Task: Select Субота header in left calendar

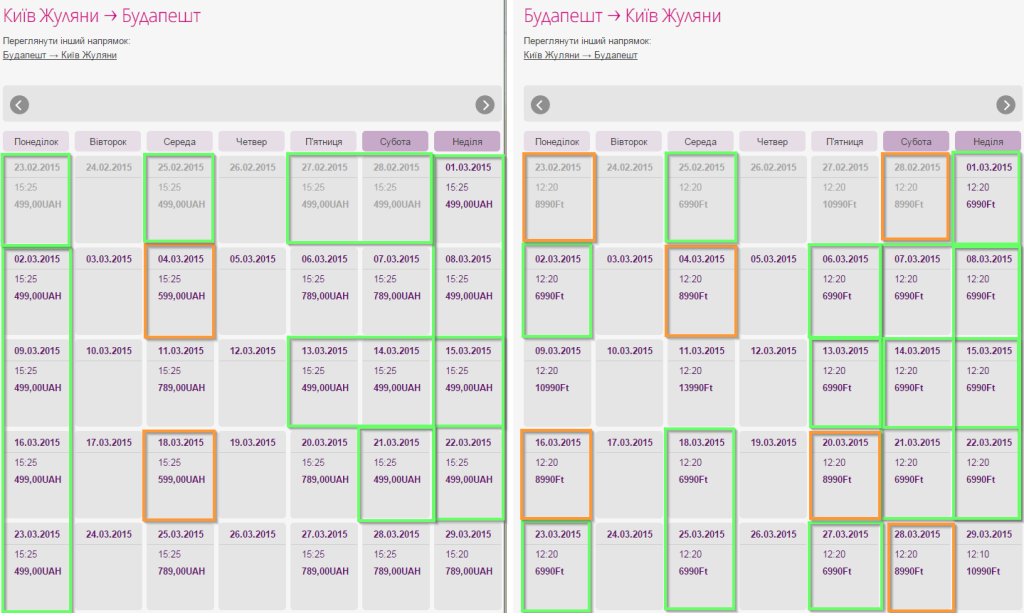Action: (395, 142)
